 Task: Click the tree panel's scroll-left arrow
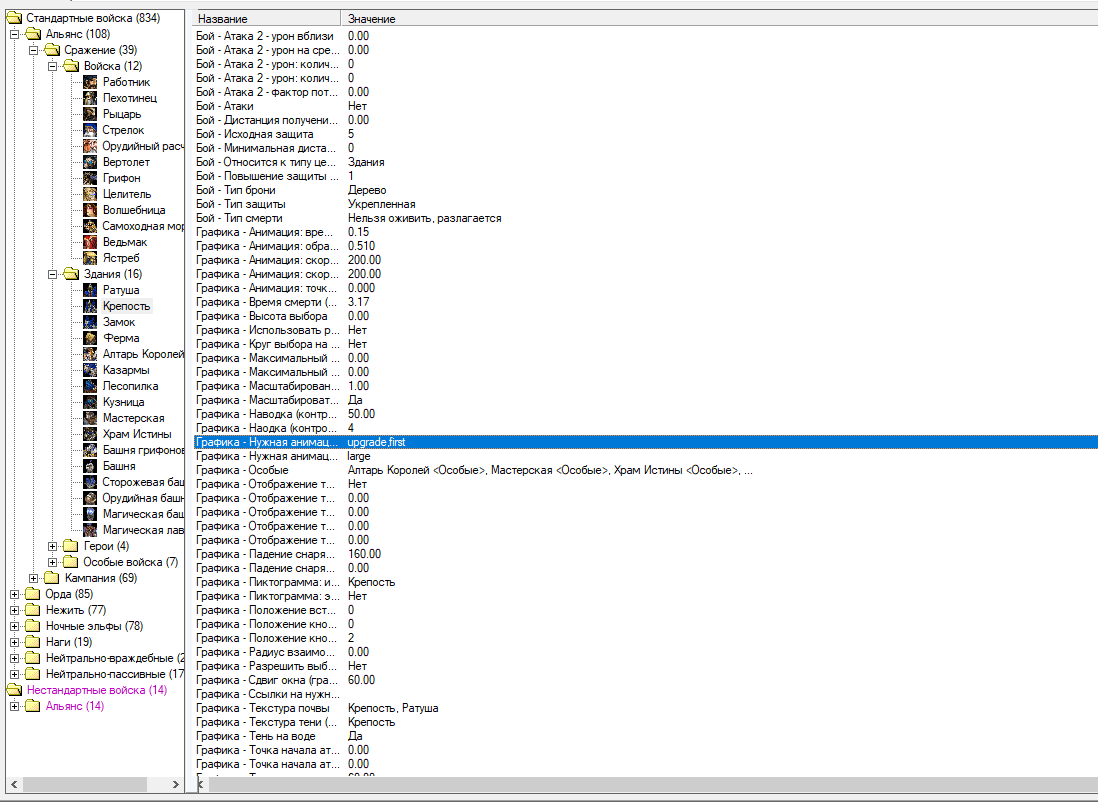(x=14, y=784)
